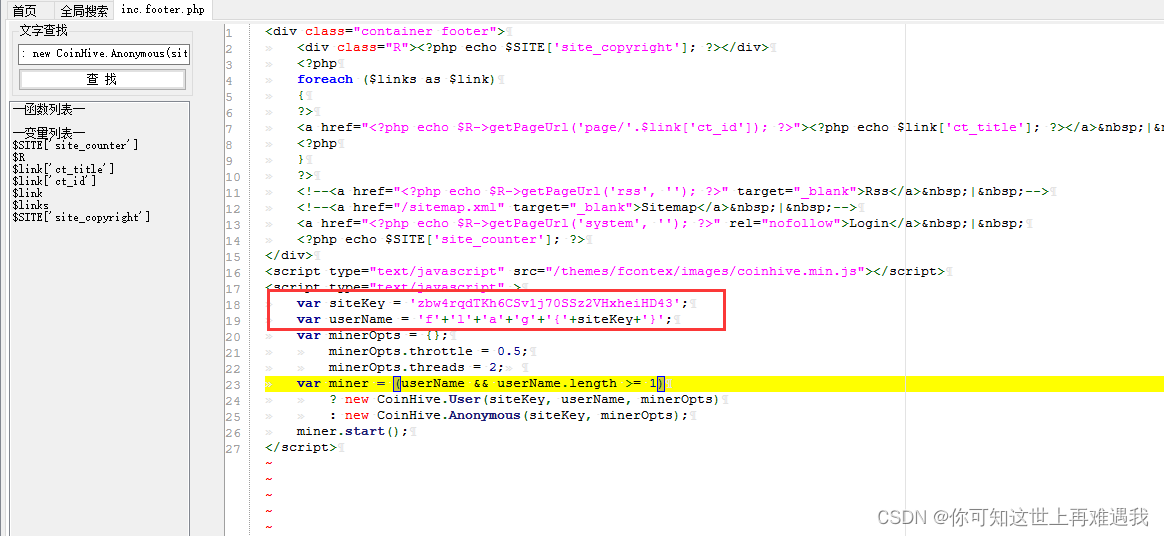Screen dimensions: 1164x536
Task: Click minerOpts.throttle on line 21
Action: pos(401,351)
